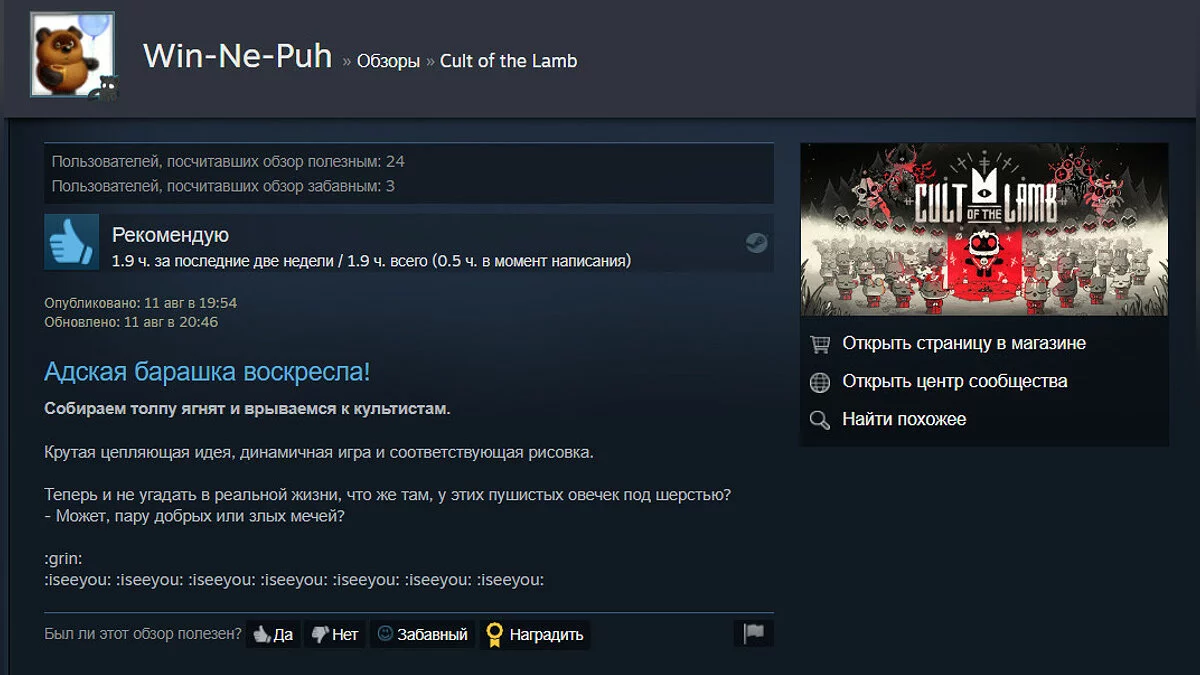This screenshot has height=675, width=1200.
Task: Click the Win-Ne-Puh profile avatar
Action: tap(72, 55)
